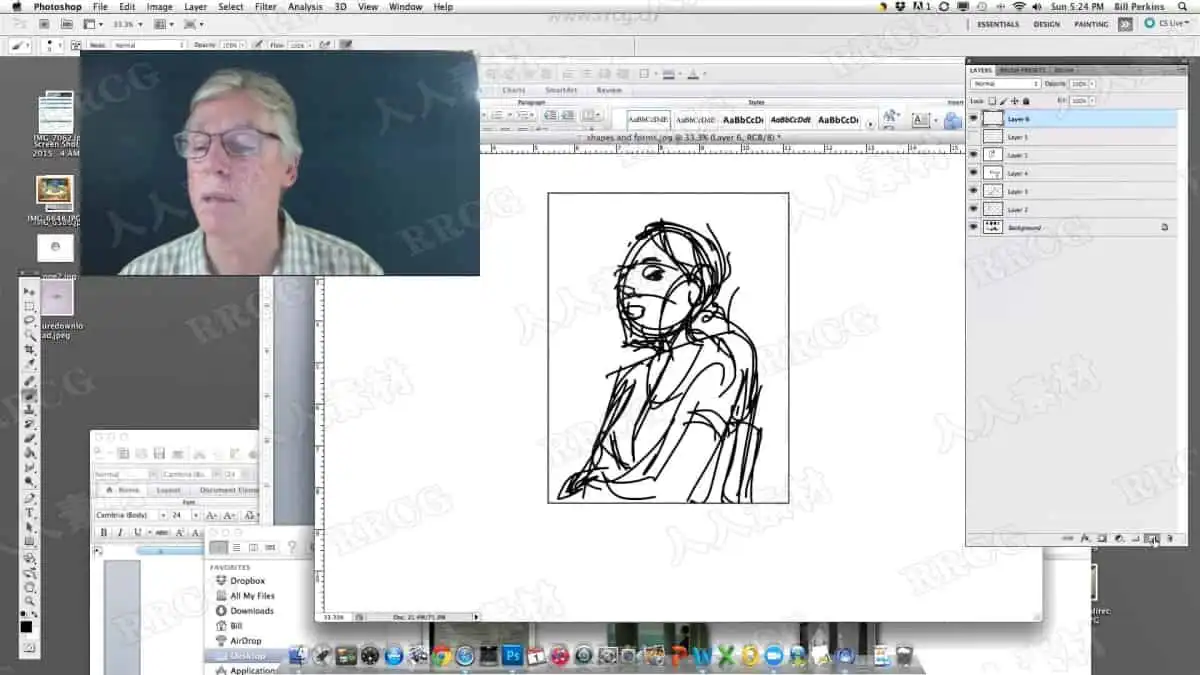1200x675 pixels.
Task: Switch to the Brush Presets tab
Action: point(1022,70)
